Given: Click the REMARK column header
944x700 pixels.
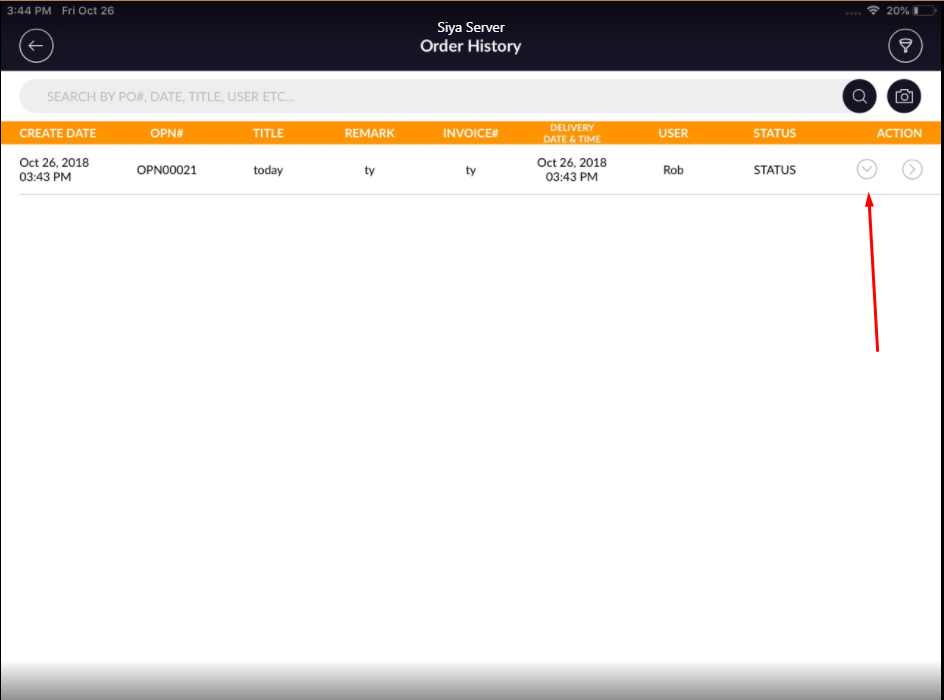Looking at the screenshot, I should 370,133.
